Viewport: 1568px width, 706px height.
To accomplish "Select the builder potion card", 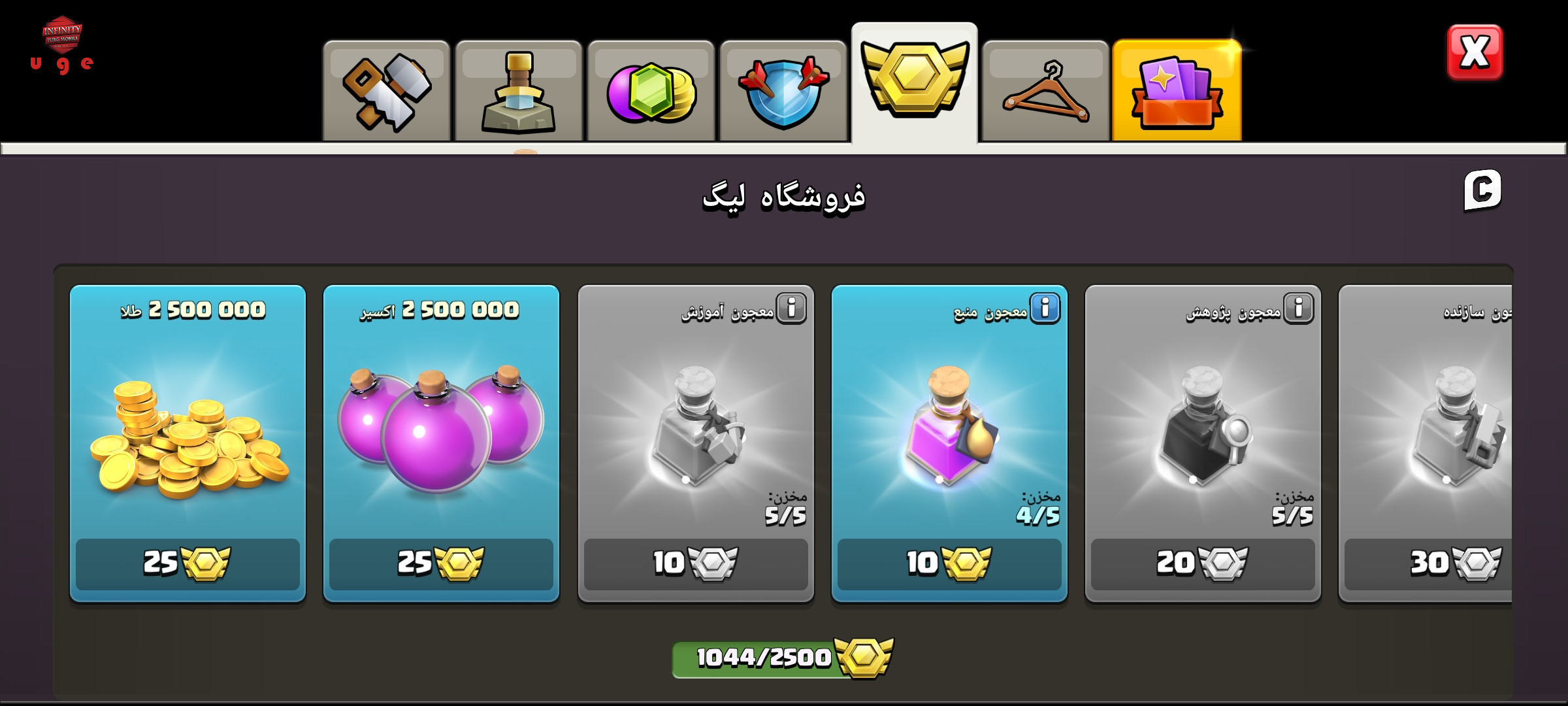I will click(1426, 443).
